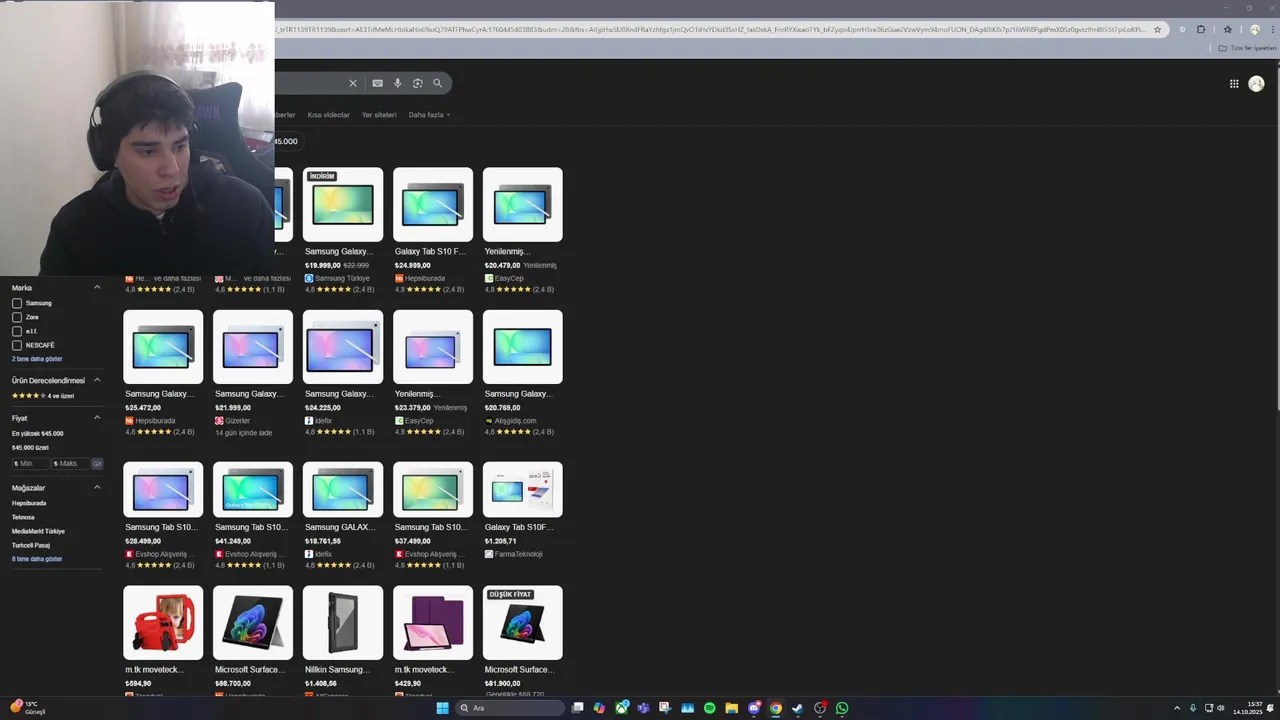The height and width of the screenshot is (720, 1280).
Task: Open Steam from the taskbar
Action: 798,708
